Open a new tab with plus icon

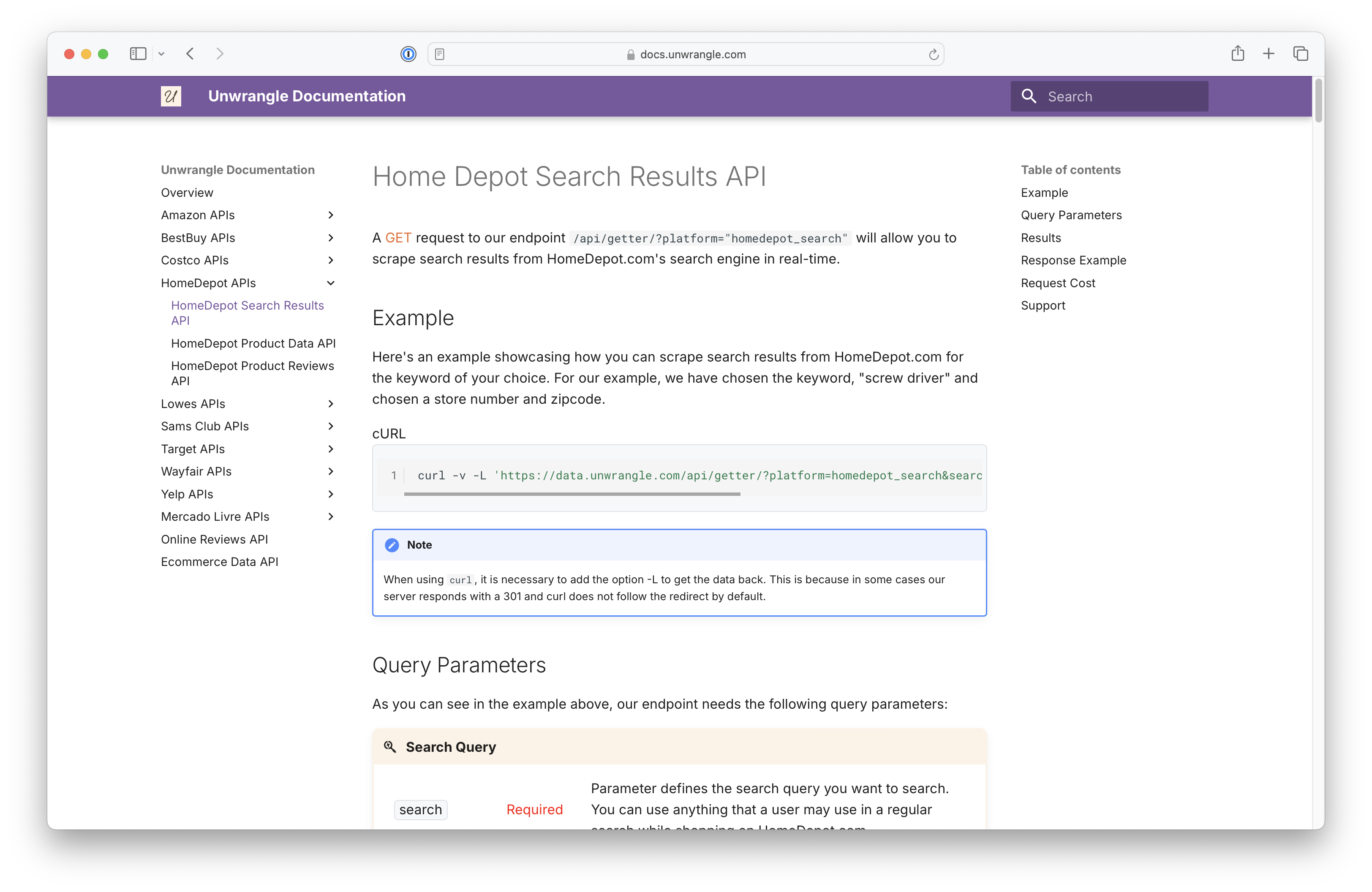pyautogui.click(x=1268, y=54)
